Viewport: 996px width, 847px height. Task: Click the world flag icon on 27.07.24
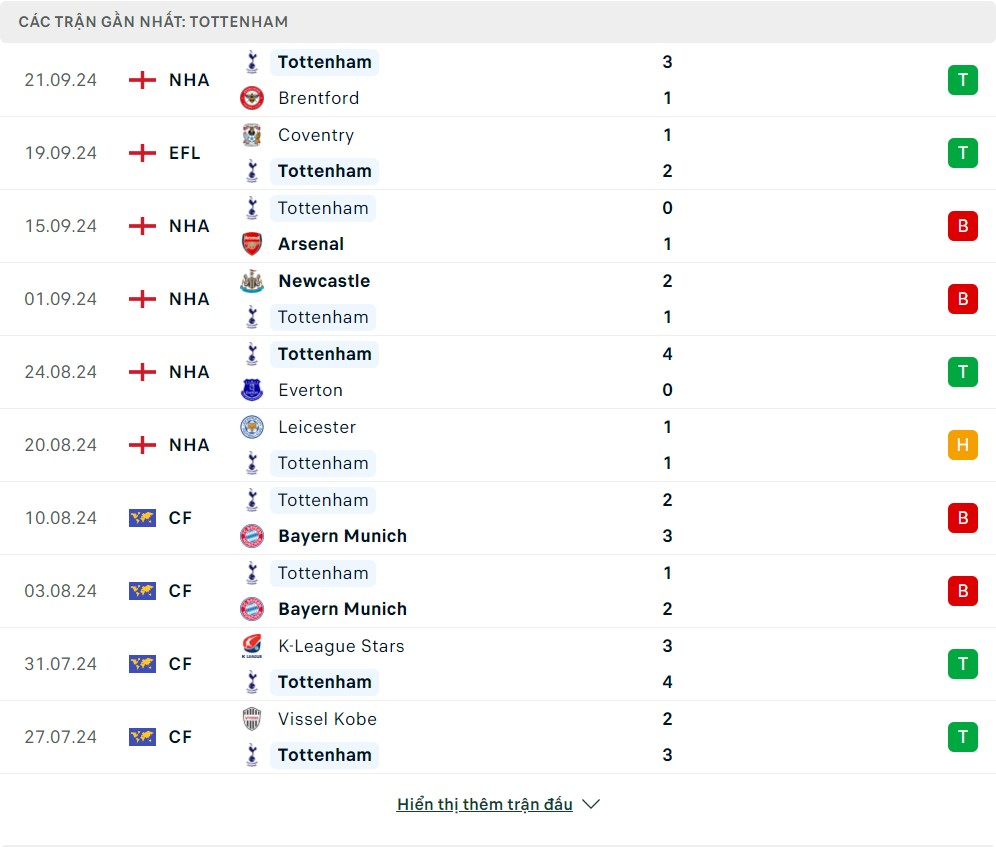click(x=143, y=737)
